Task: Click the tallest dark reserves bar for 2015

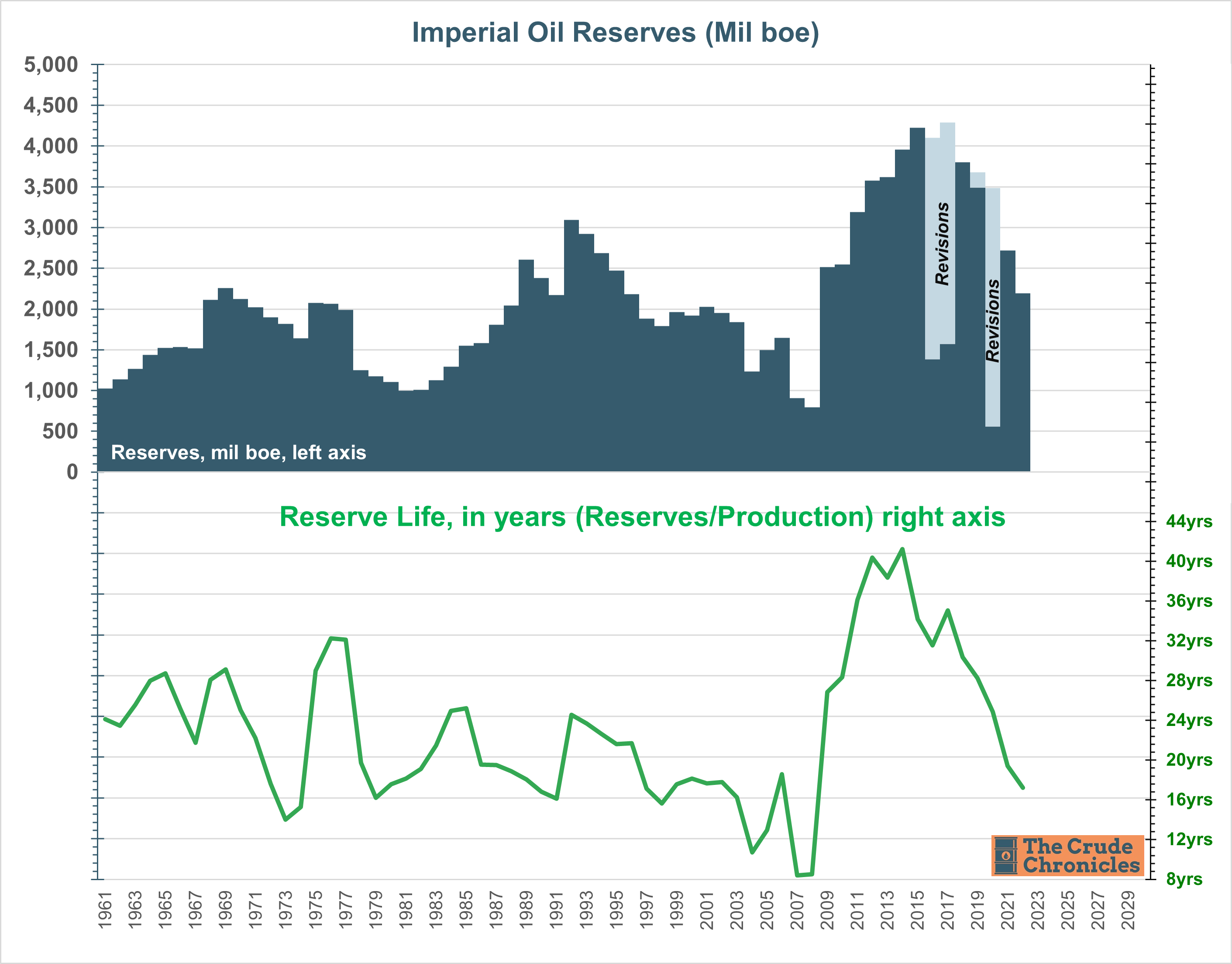Action: [917, 300]
